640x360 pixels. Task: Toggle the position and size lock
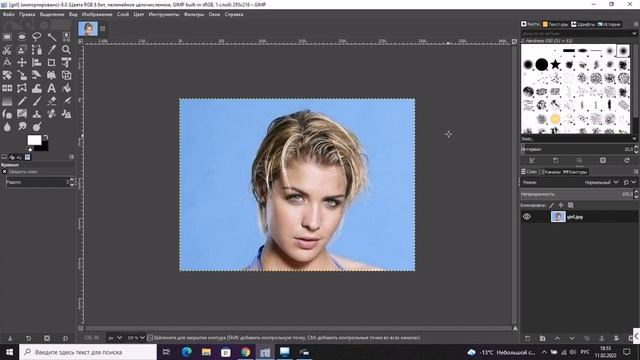pyautogui.click(x=561, y=205)
